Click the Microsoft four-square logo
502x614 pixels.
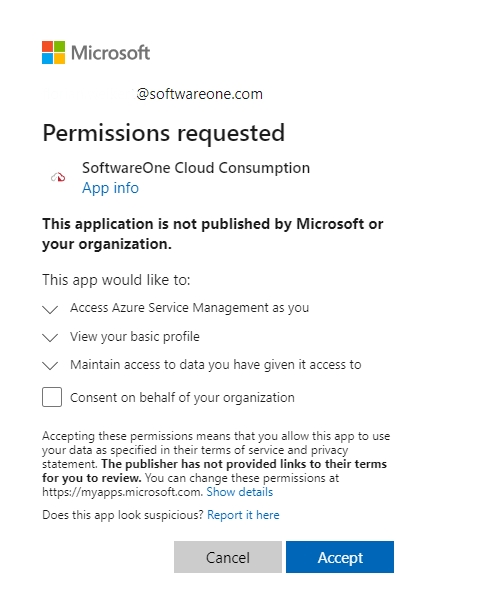tap(54, 52)
